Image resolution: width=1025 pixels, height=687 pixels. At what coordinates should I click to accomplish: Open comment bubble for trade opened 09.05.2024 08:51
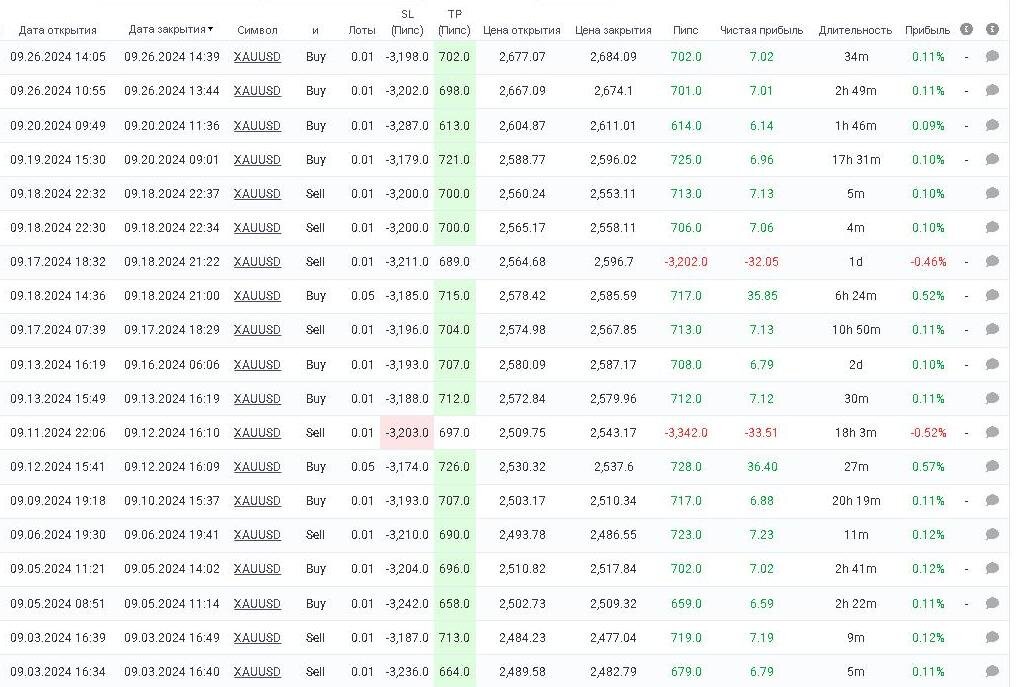click(x=992, y=603)
